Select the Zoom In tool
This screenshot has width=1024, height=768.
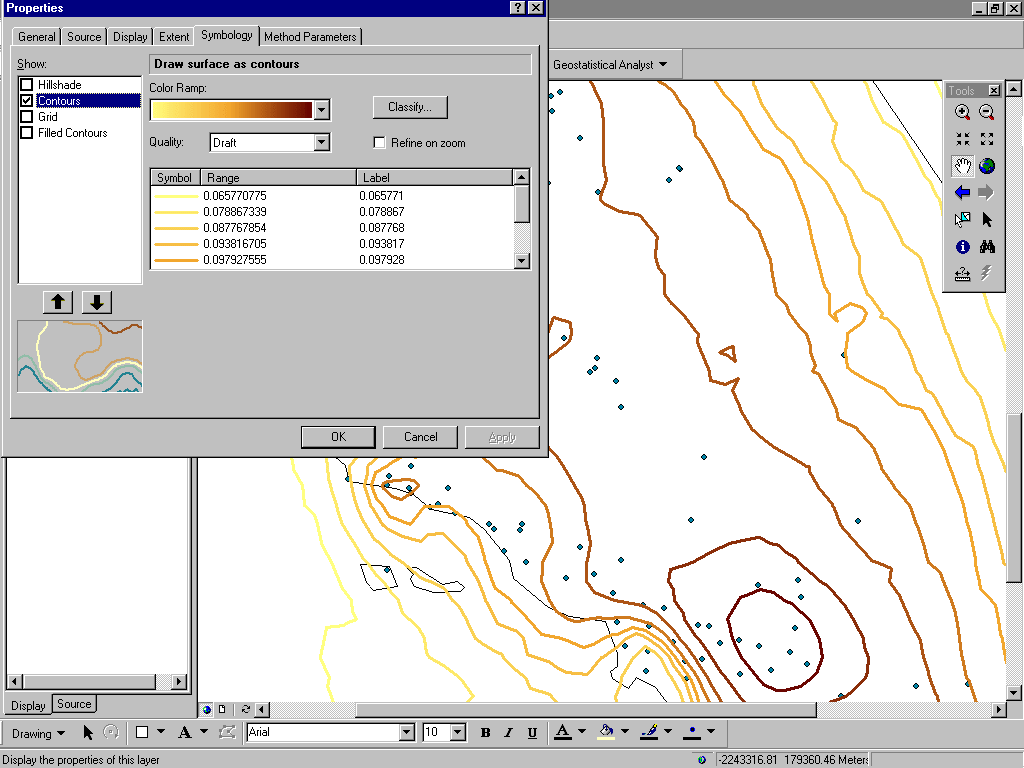click(x=962, y=112)
